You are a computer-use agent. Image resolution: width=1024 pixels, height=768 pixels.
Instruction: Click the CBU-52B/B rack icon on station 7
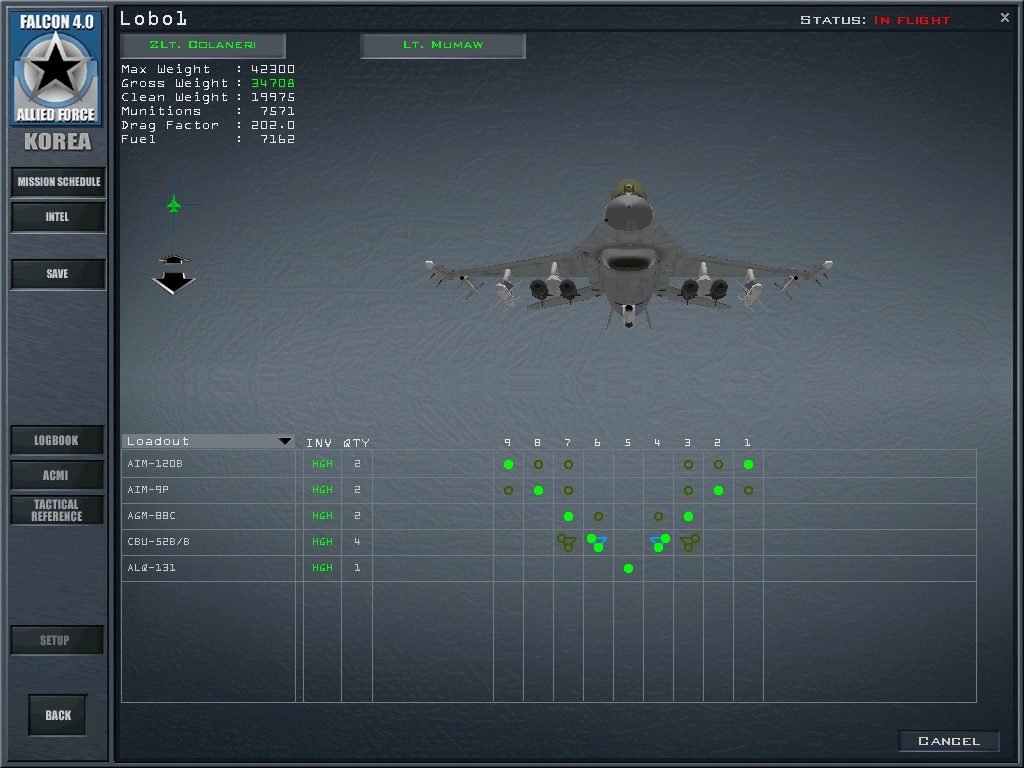coord(567,542)
